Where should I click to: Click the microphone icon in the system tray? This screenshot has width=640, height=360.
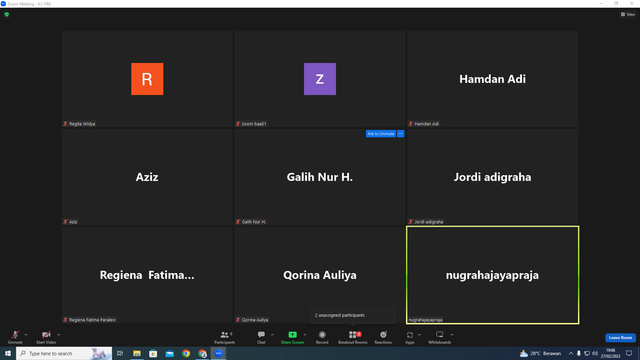coord(578,353)
